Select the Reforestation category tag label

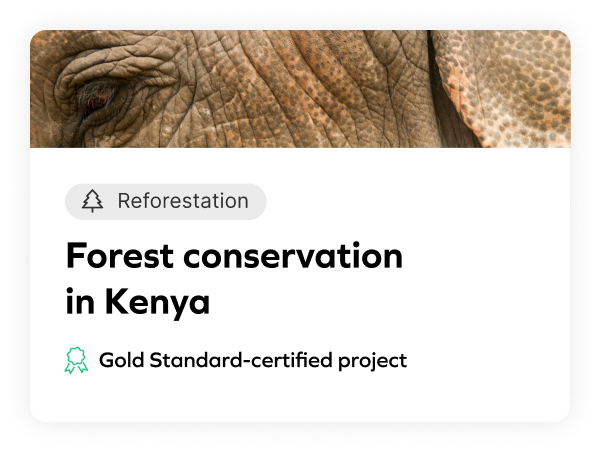pyautogui.click(x=182, y=201)
